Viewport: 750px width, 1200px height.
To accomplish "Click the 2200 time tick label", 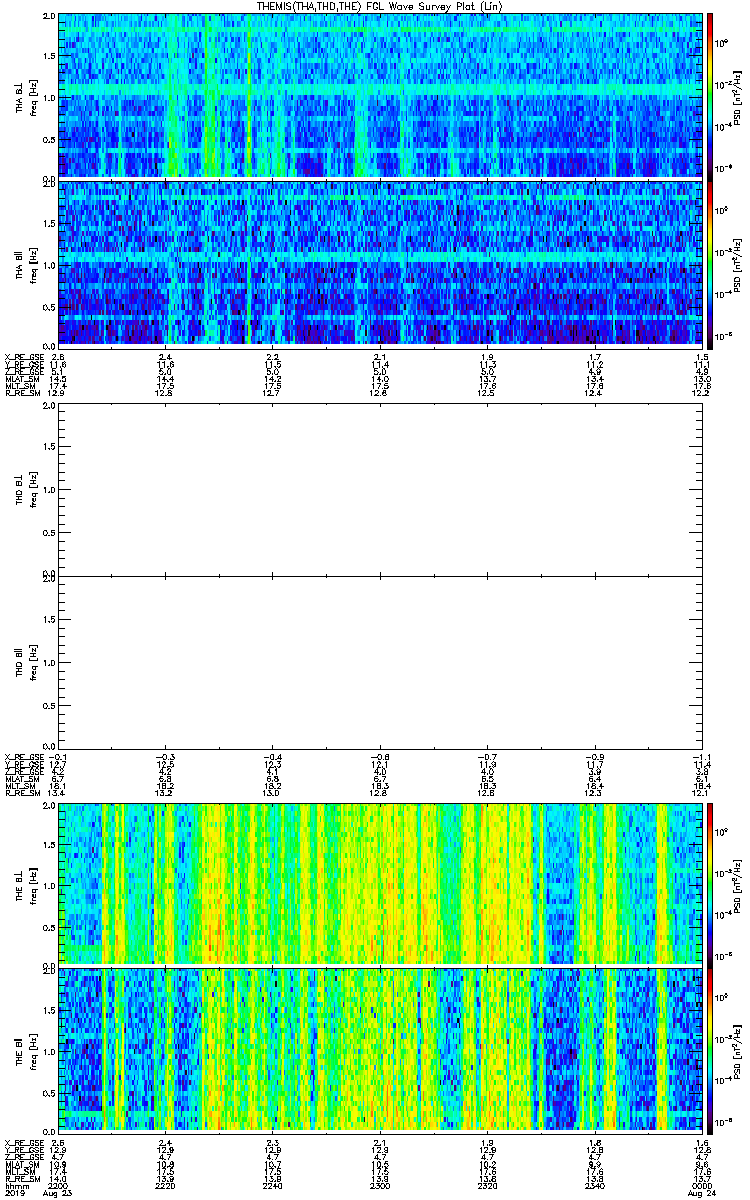I will click(x=57, y=1186).
